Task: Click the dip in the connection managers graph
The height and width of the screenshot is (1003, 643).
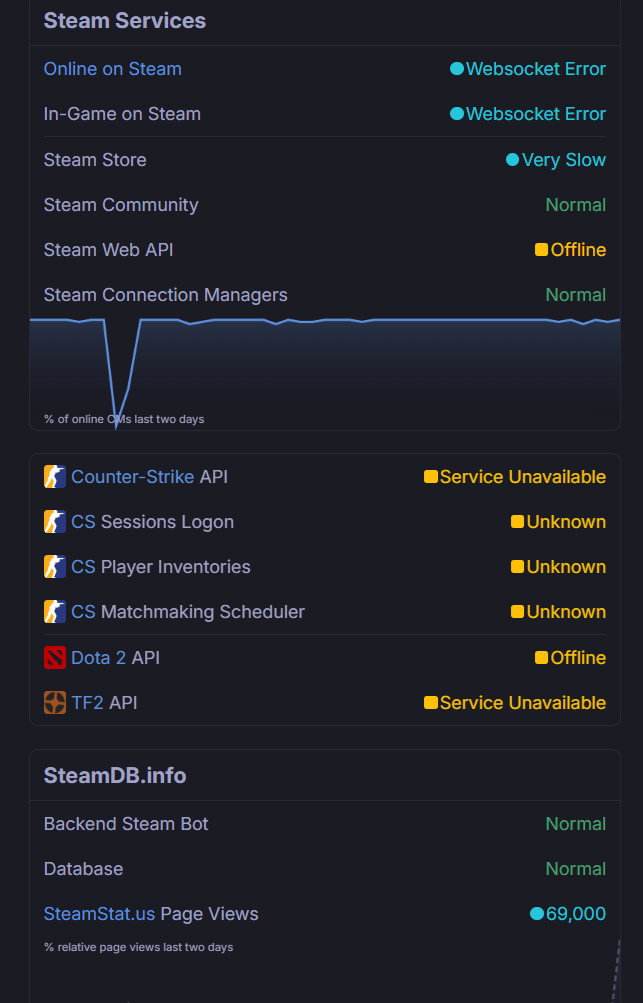Action: tap(117, 415)
